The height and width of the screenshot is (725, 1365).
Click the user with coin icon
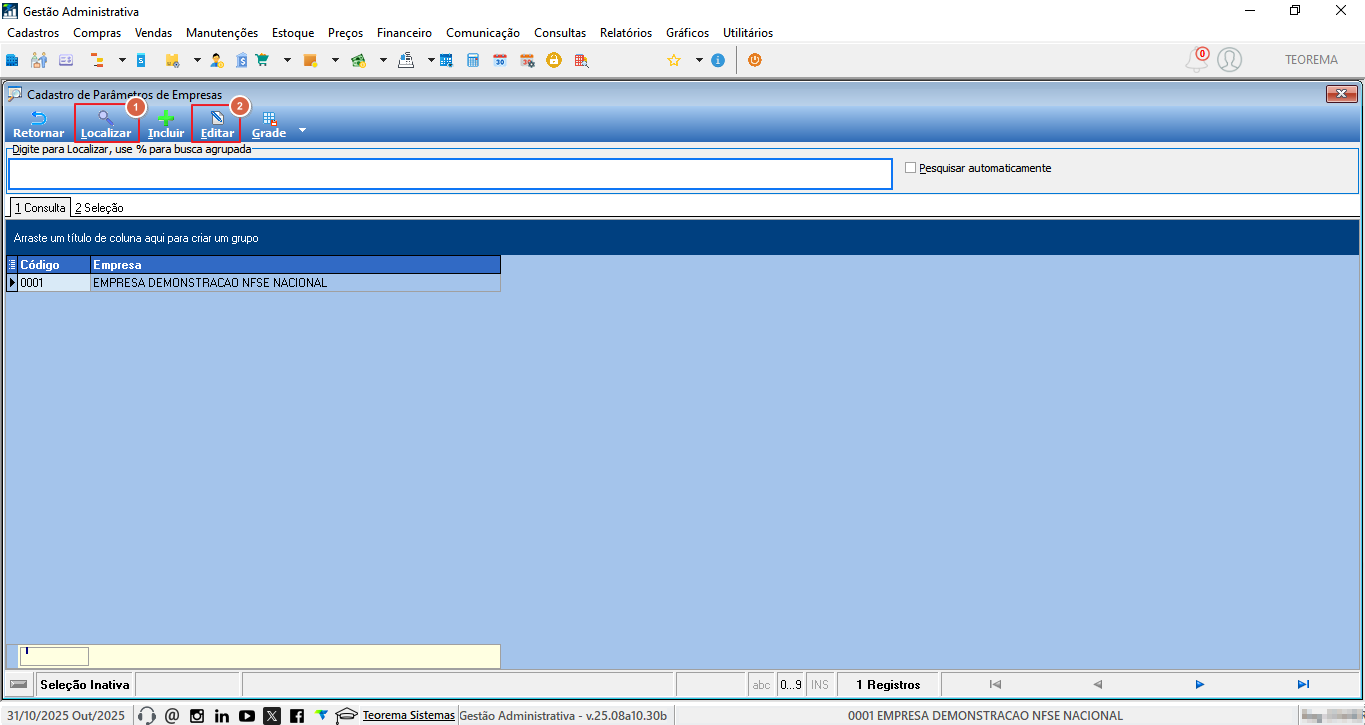[x=217, y=60]
